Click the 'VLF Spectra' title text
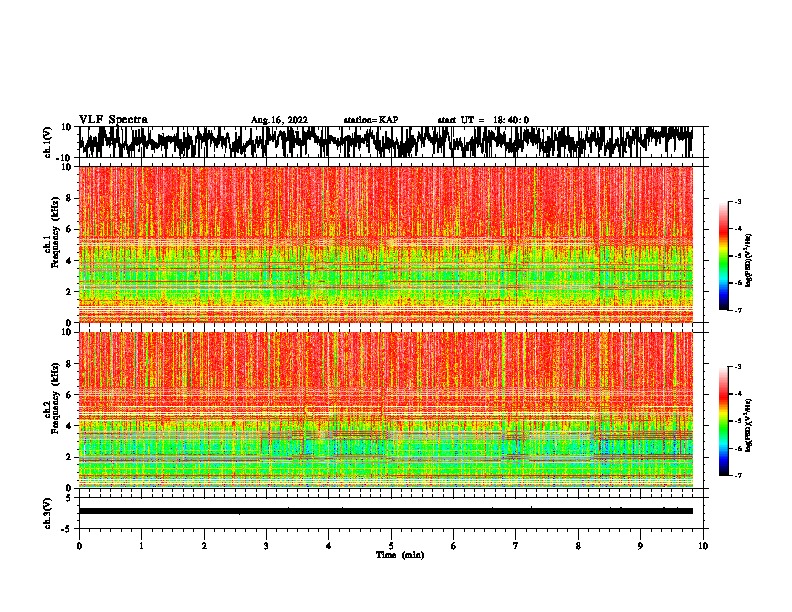 (113, 120)
